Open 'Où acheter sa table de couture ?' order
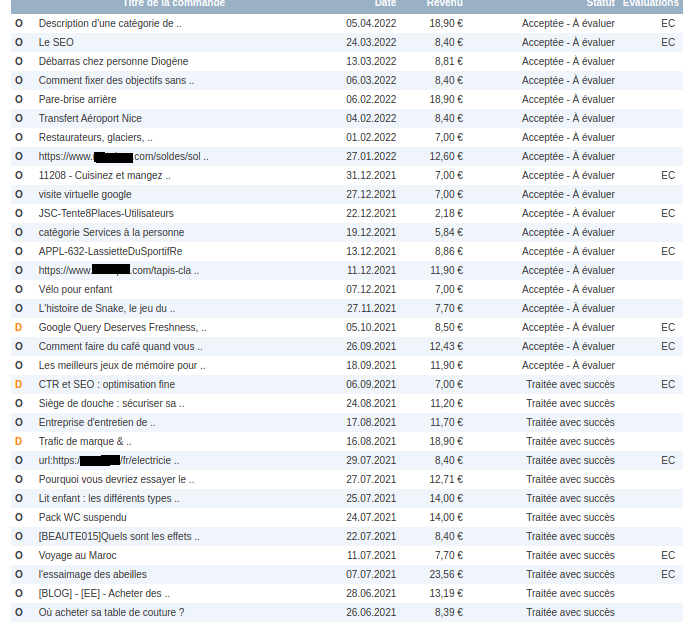 112,612
